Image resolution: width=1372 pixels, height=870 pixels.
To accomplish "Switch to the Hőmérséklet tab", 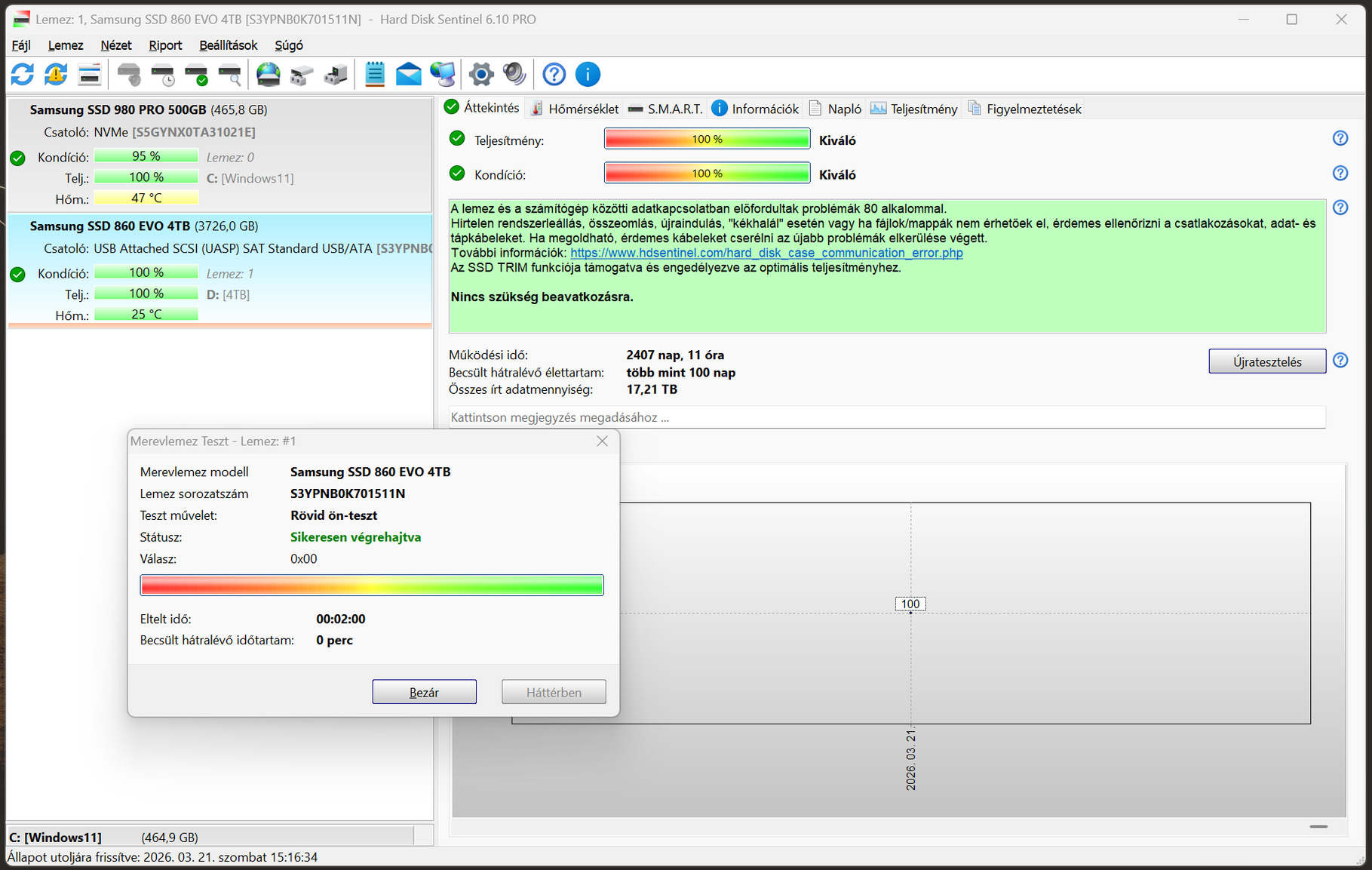I will tap(575, 109).
